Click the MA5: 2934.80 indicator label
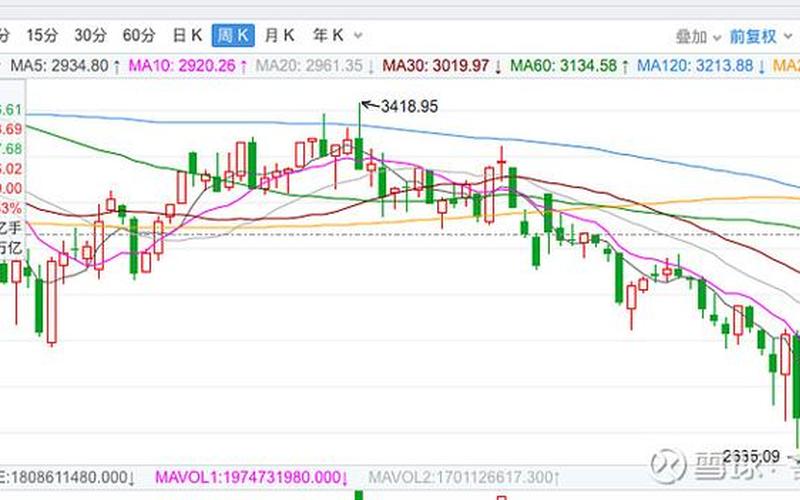This screenshot has width=800, height=500. pos(65,66)
